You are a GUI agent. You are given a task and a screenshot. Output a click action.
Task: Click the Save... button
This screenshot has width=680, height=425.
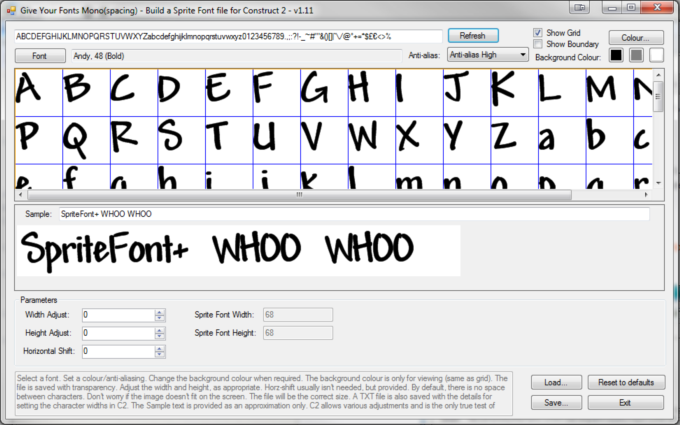[556, 402]
